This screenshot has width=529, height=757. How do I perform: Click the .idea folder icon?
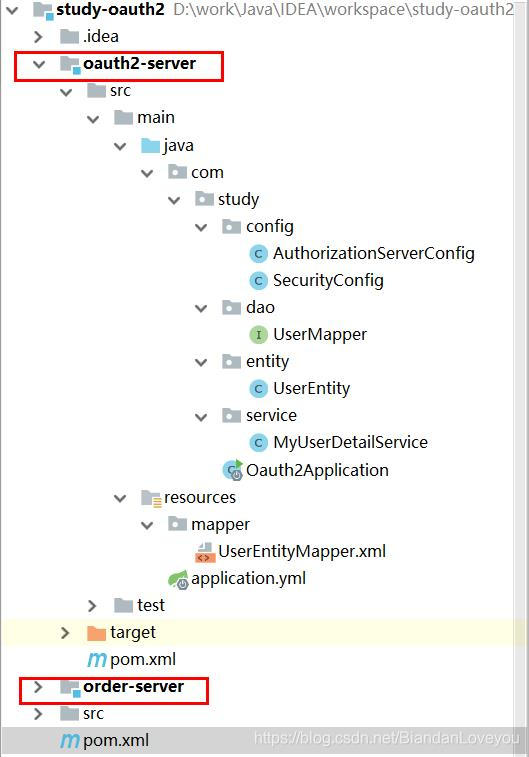(x=69, y=36)
